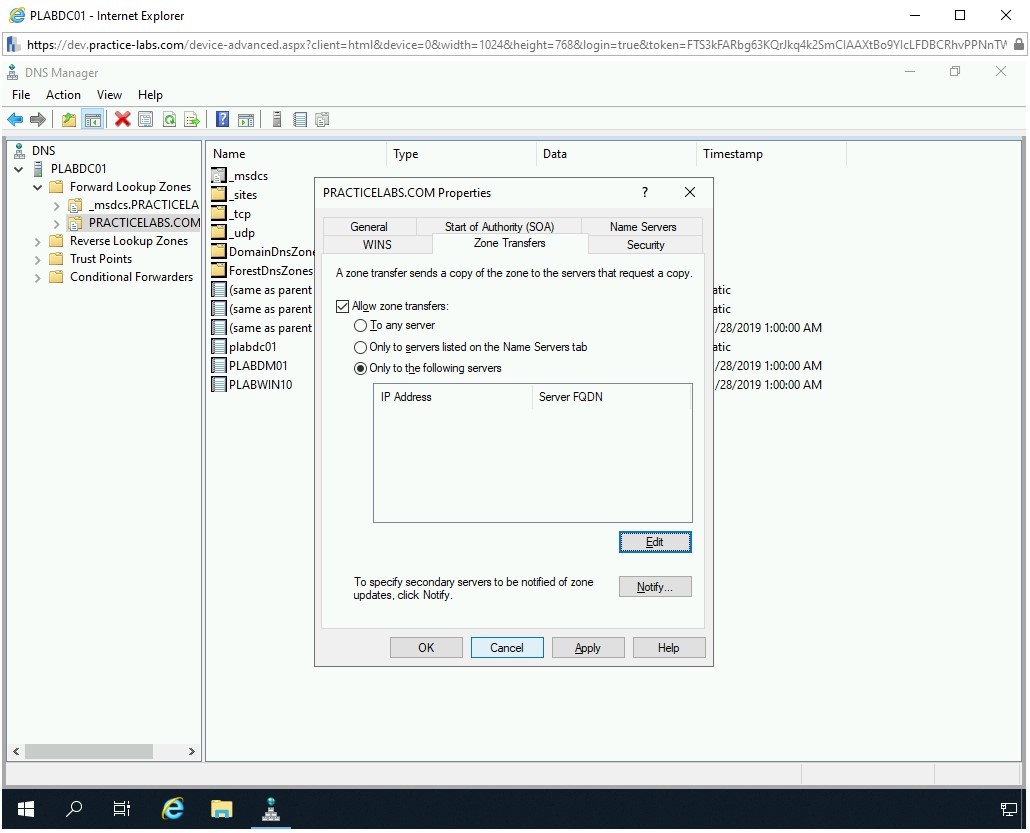This screenshot has width=1030, height=833.
Task: Switch to the Start of Authority (SOA) tab
Action: [498, 227]
